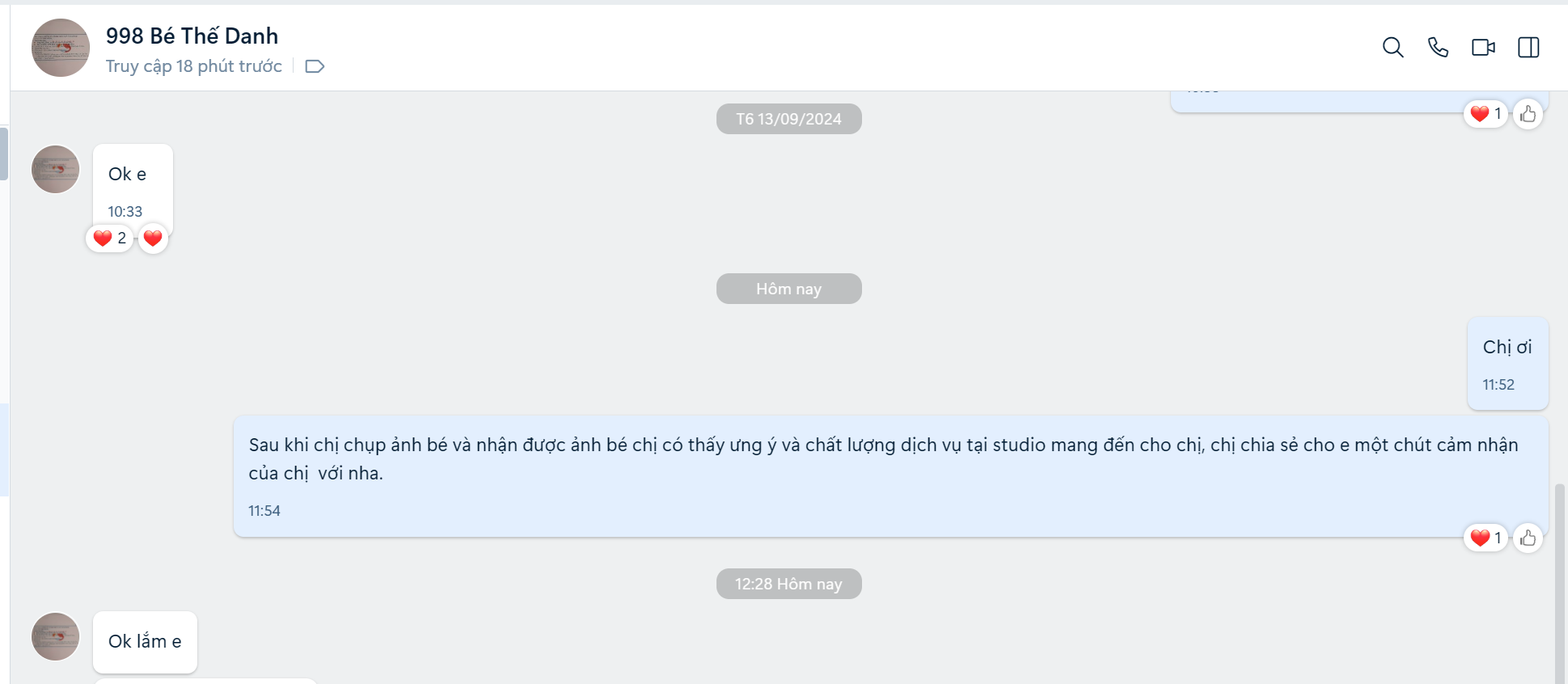Click heart reaction count on the long feedback message
Image resolution: width=1568 pixels, height=684 pixels.
click(1486, 538)
